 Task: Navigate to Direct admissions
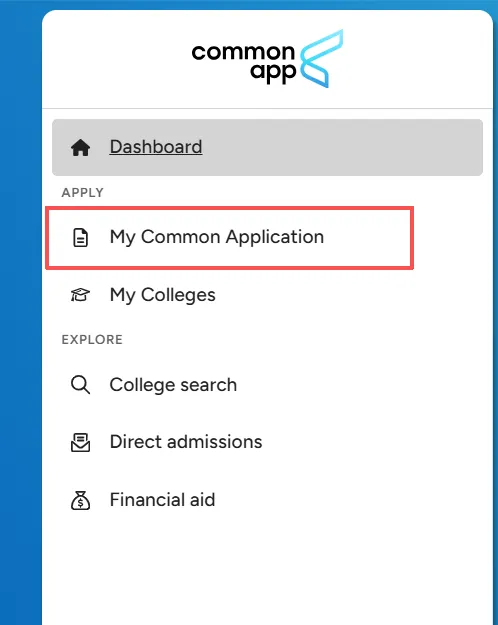pyautogui.click(x=186, y=442)
